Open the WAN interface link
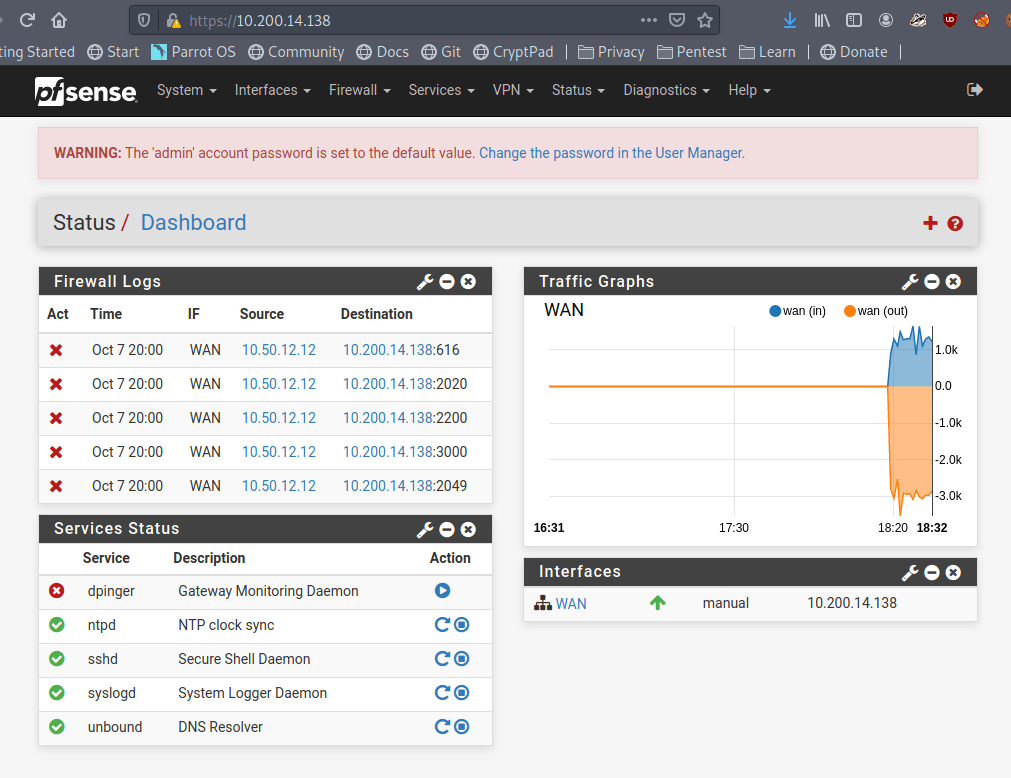 (x=571, y=604)
